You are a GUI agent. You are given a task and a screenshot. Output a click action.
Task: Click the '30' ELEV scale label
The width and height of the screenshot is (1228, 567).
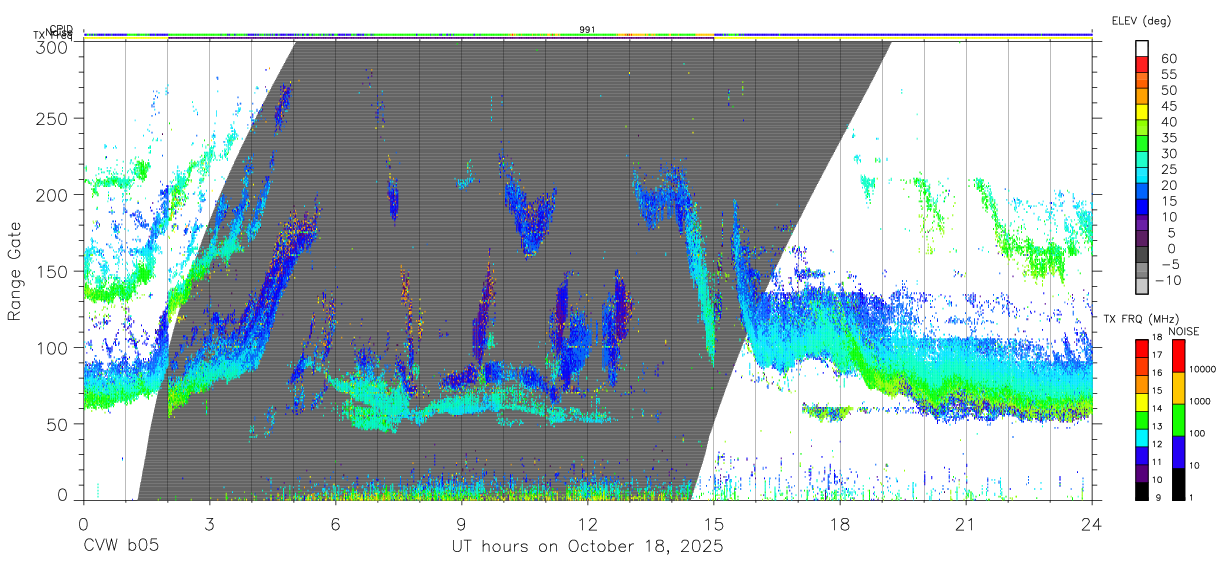pos(1167,153)
